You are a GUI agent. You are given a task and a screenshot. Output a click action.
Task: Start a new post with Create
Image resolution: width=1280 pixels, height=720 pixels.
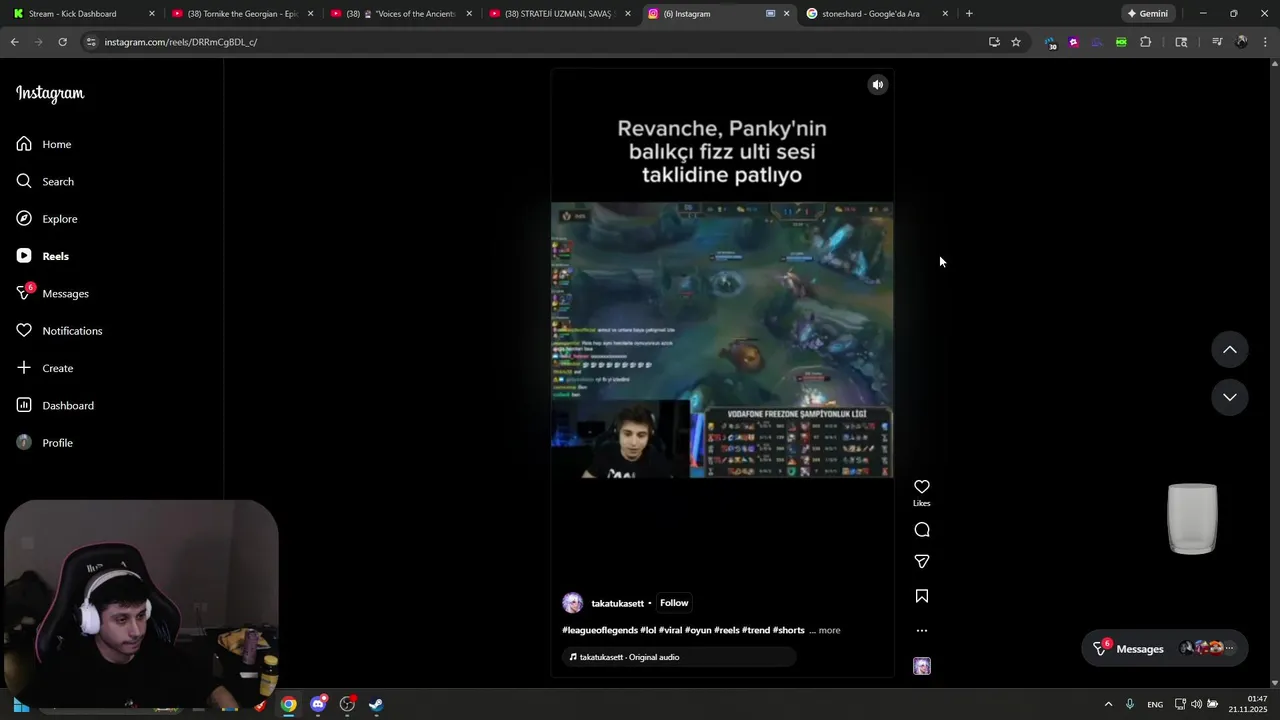tap(45, 368)
